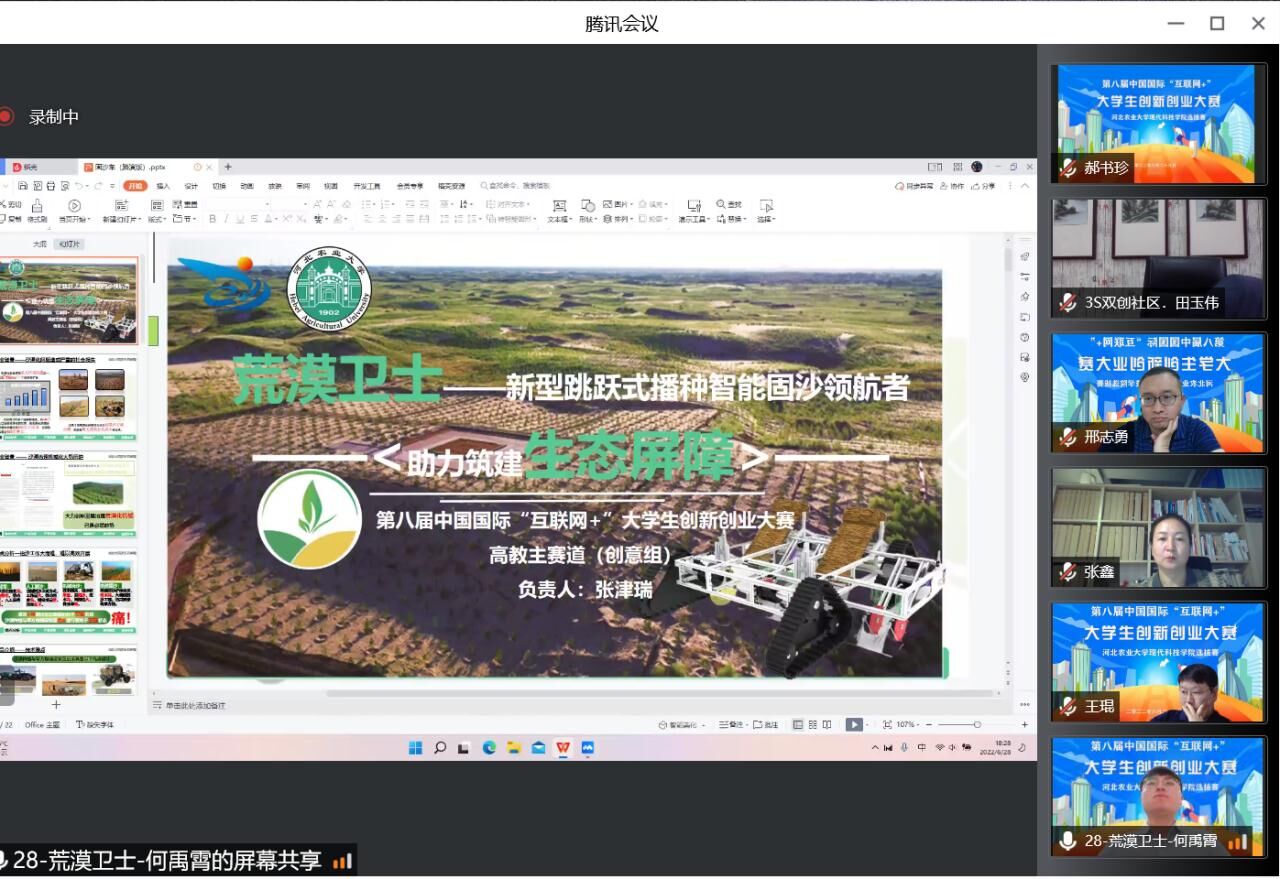Click the add slide plus below thumbnails
This screenshot has height=879, width=1280.
[x=56, y=705]
